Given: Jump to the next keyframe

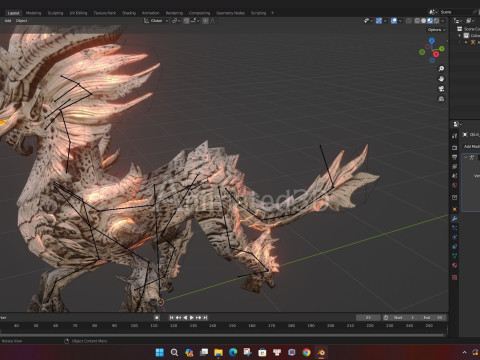Looking at the screenshot, I should (x=199, y=317).
